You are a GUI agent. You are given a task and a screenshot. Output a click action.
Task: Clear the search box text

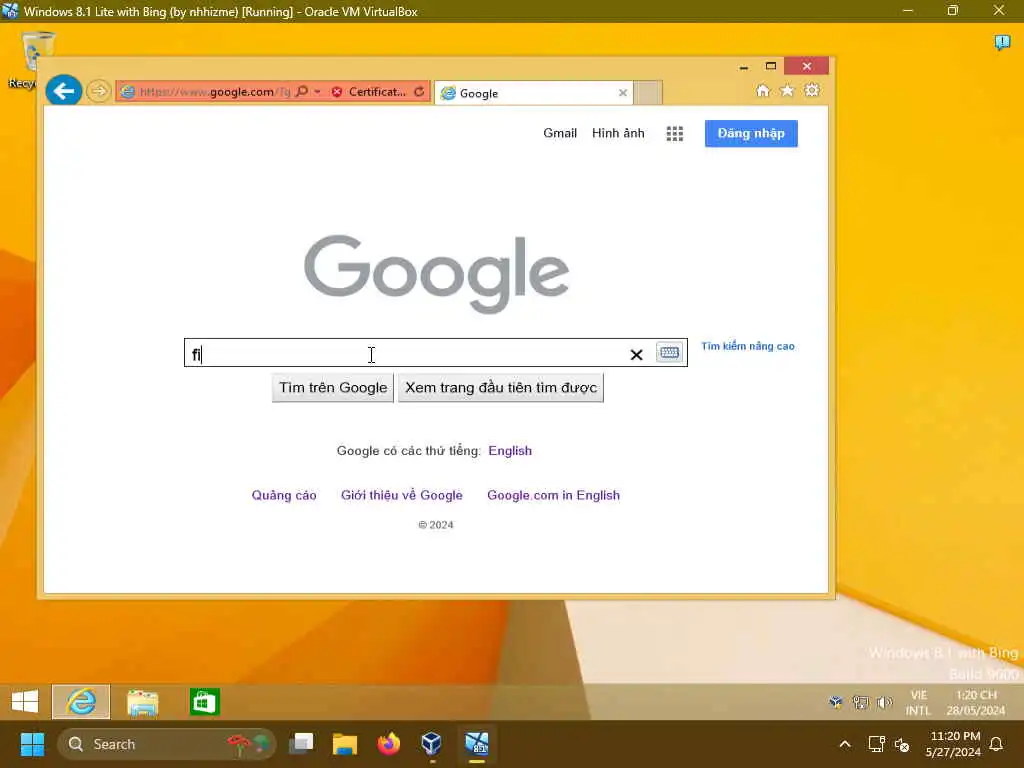pyautogui.click(x=636, y=355)
